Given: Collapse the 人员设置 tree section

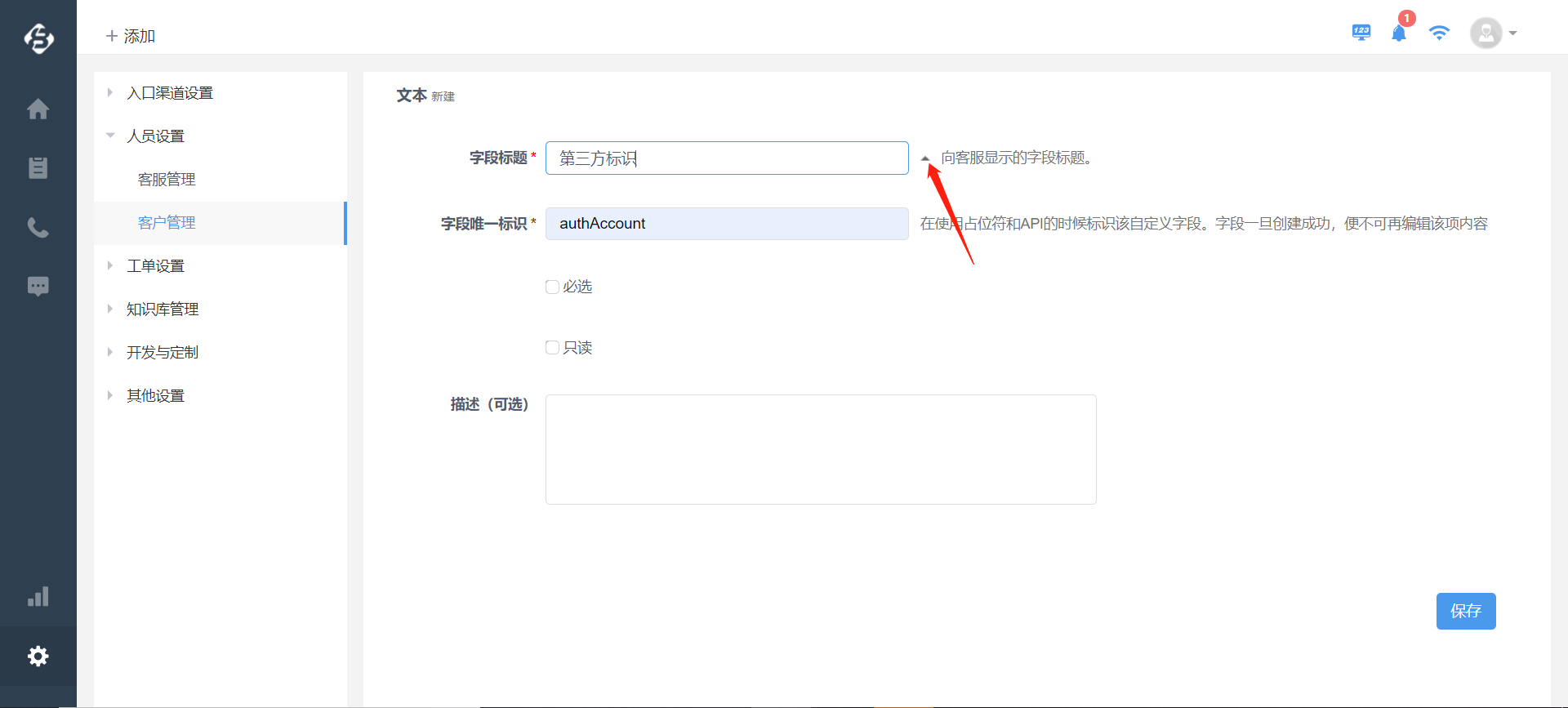Looking at the screenshot, I should pyautogui.click(x=110, y=136).
